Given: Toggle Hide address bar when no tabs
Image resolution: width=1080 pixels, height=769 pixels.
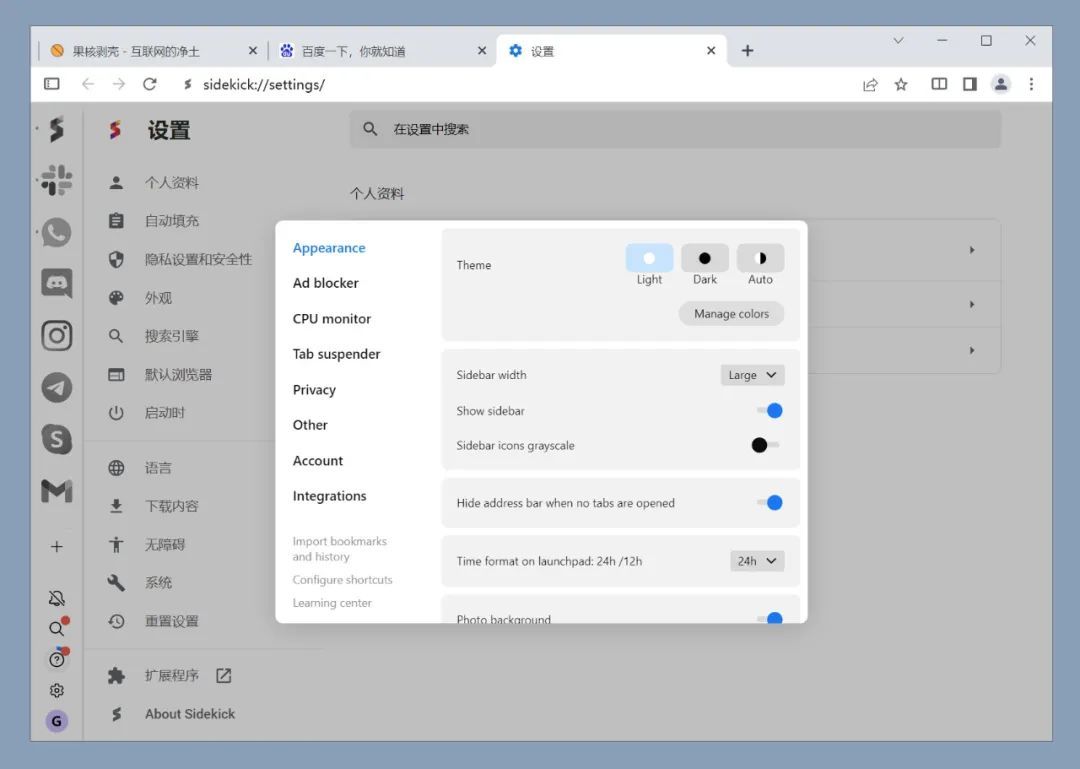Looking at the screenshot, I should (x=769, y=502).
